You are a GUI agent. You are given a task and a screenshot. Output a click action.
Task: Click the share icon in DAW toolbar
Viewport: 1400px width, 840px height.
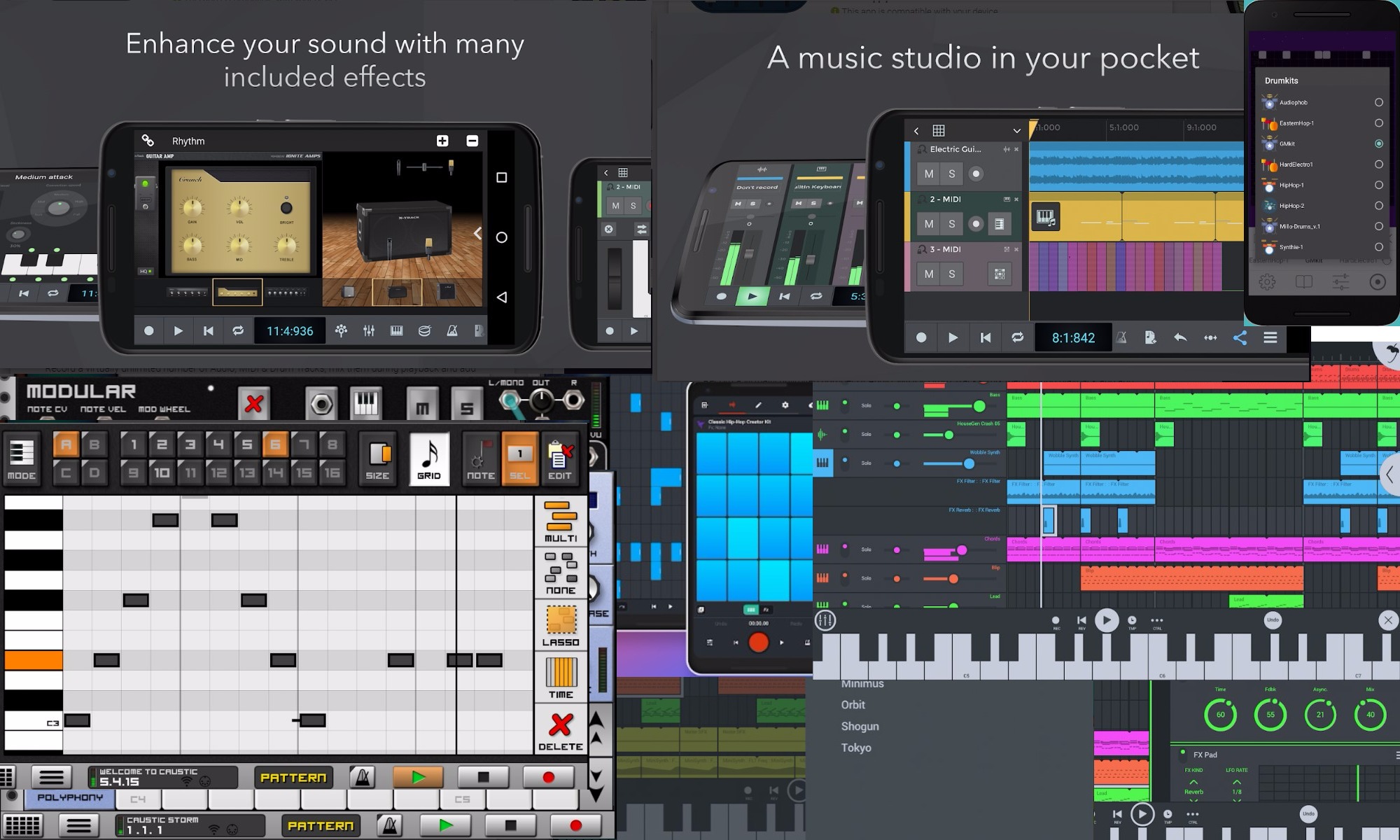click(1240, 337)
